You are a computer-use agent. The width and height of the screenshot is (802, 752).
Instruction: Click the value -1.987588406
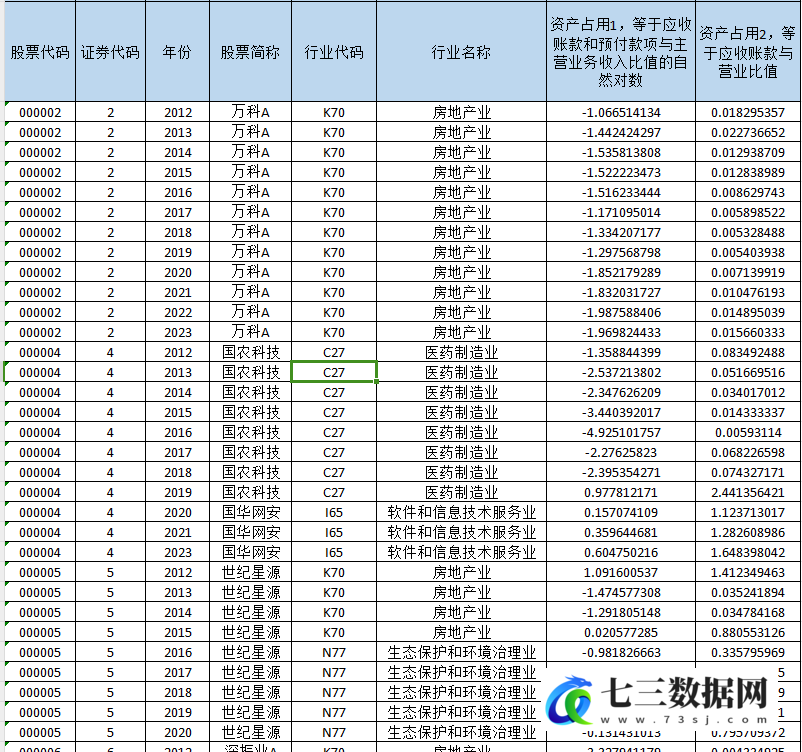pyautogui.click(x=621, y=312)
